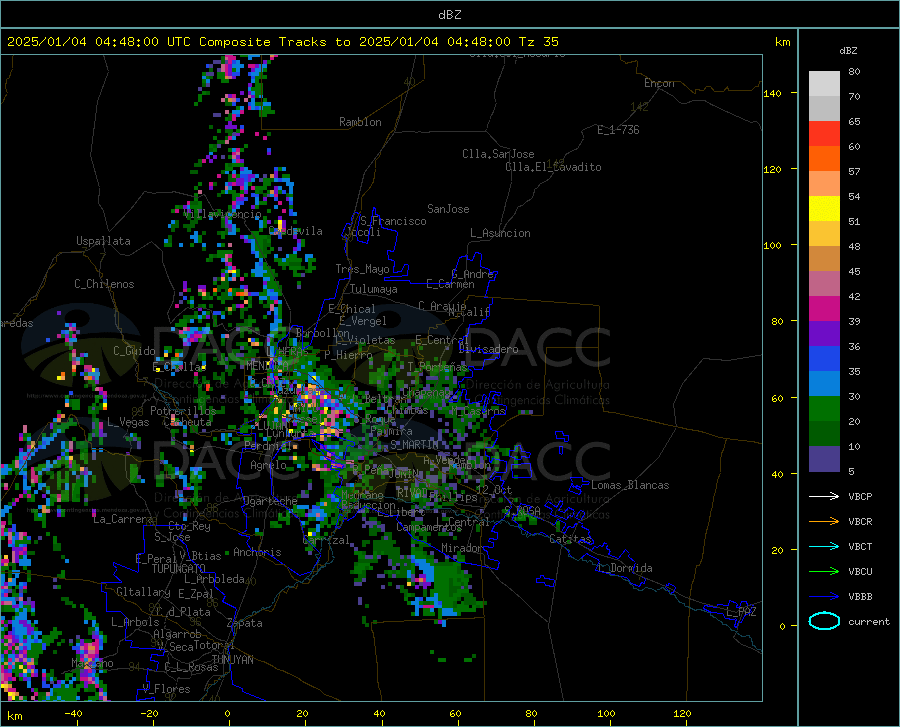Click the 'TUPUNGATO' map label

click(179, 569)
